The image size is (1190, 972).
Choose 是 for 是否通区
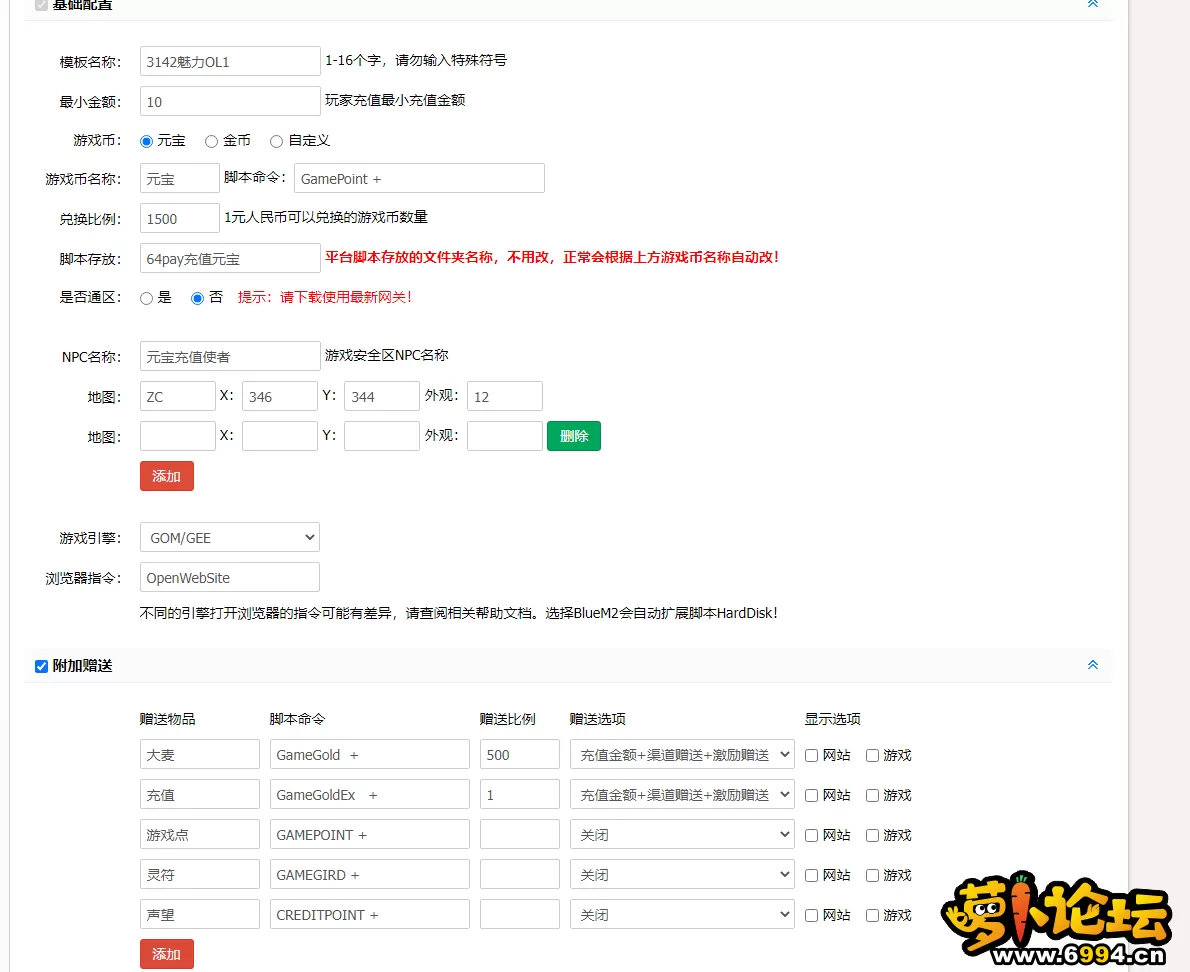(x=146, y=298)
